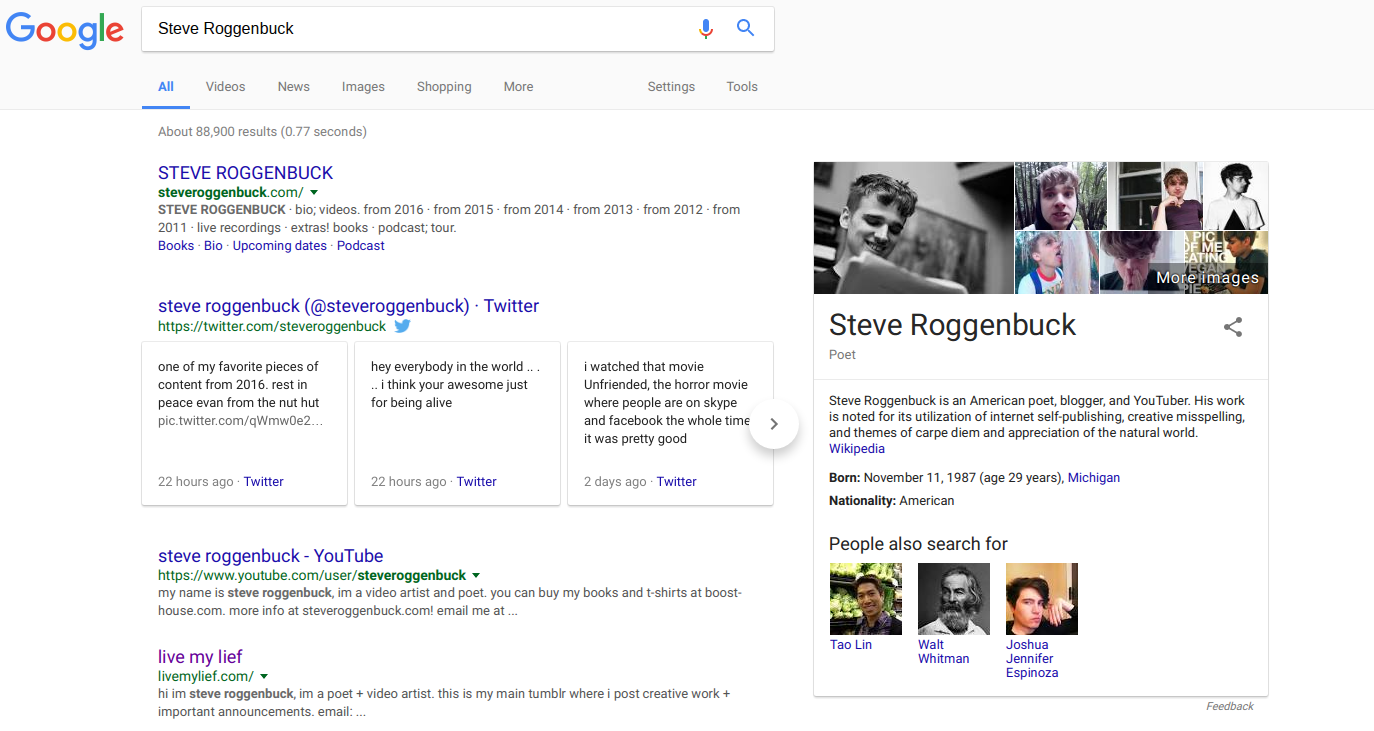The width and height of the screenshot is (1374, 731).
Task: Click the Google logo
Action: (65, 30)
